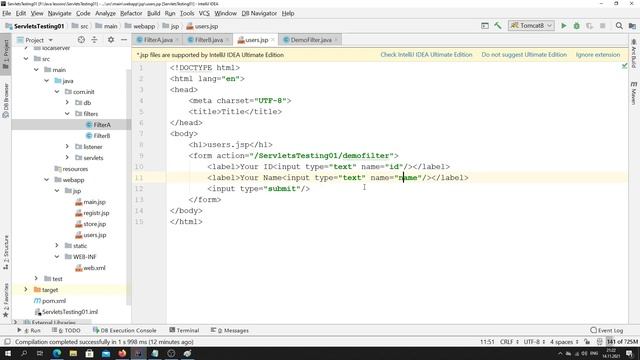Image resolution: width=640 pixels, height=360 pixels.
Task: Open the Analyze menu
Action: point(105,13)
